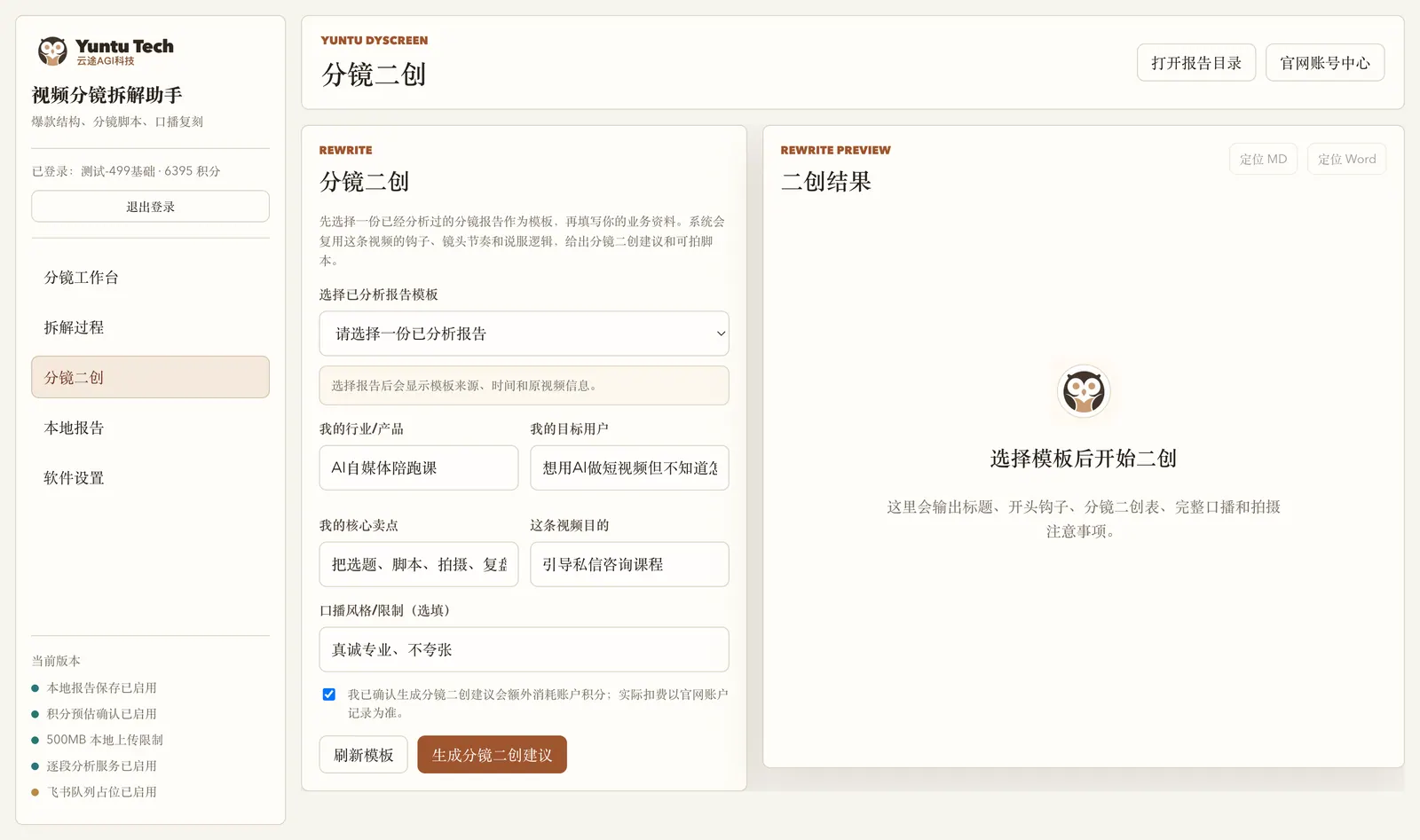
Task: Focus the 我的行业/产品 input field
Action: [x=418, y=467]
